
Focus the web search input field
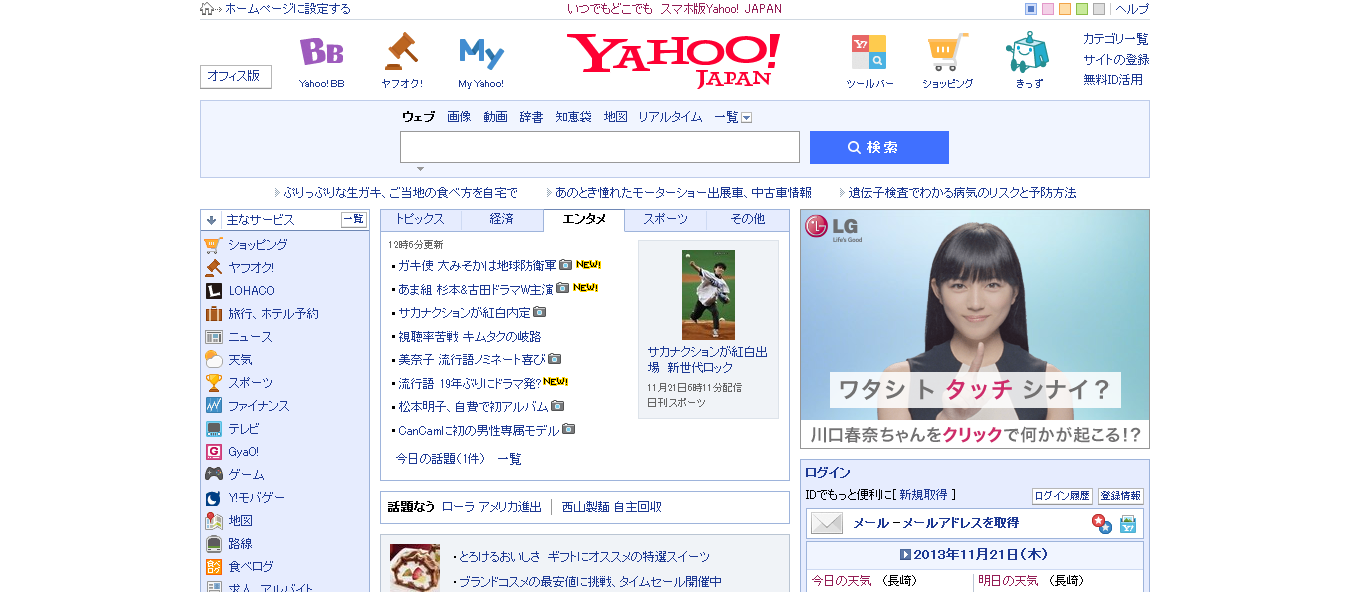point(600,147)
